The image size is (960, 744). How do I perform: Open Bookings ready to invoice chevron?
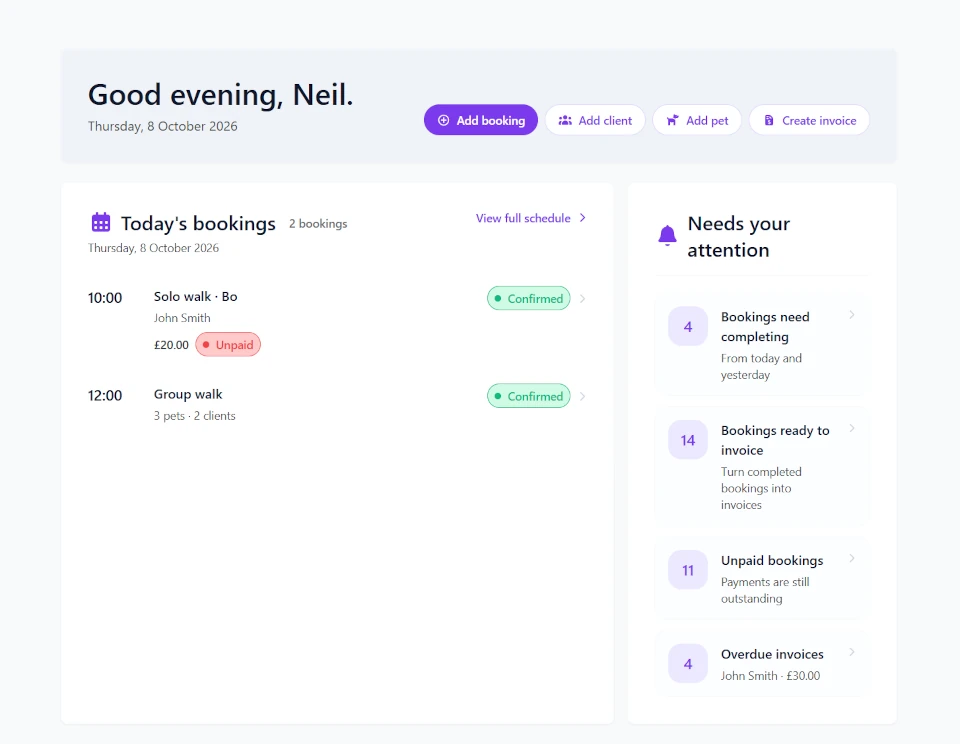click(852, 428)
